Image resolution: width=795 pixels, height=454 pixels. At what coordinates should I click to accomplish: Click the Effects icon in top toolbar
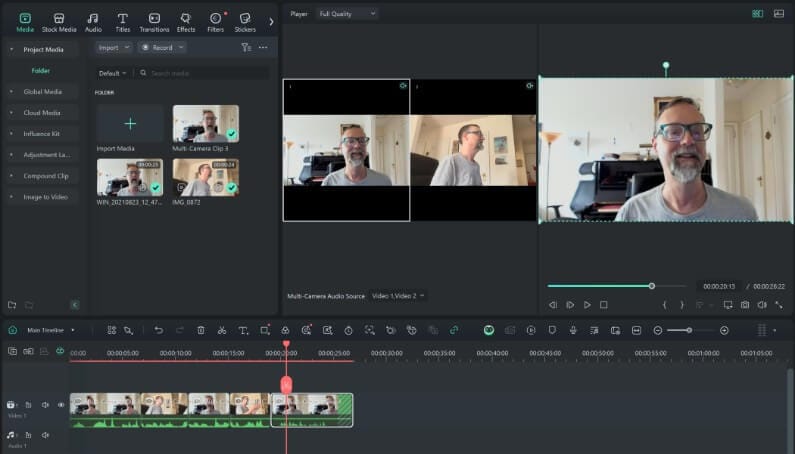coord(186,22)
